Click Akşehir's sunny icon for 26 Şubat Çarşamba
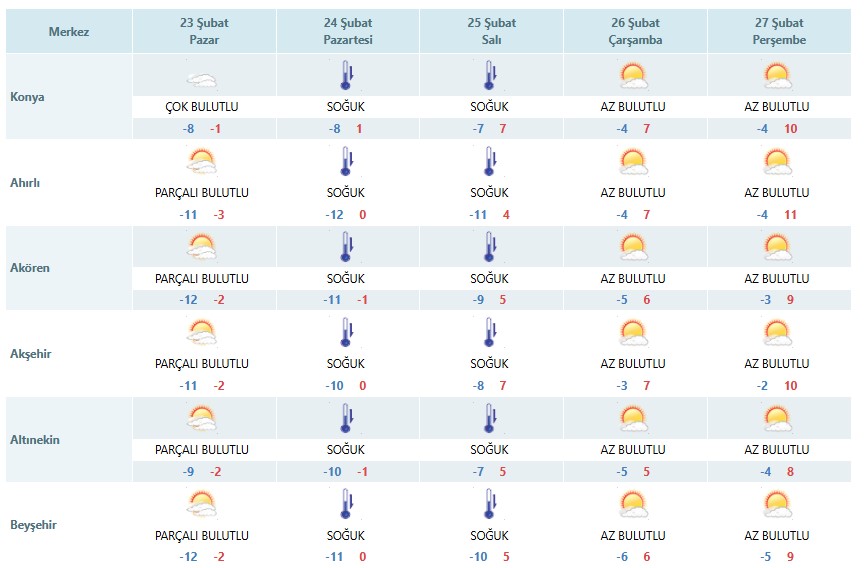The image size is (864, 568). coord(633,333)
